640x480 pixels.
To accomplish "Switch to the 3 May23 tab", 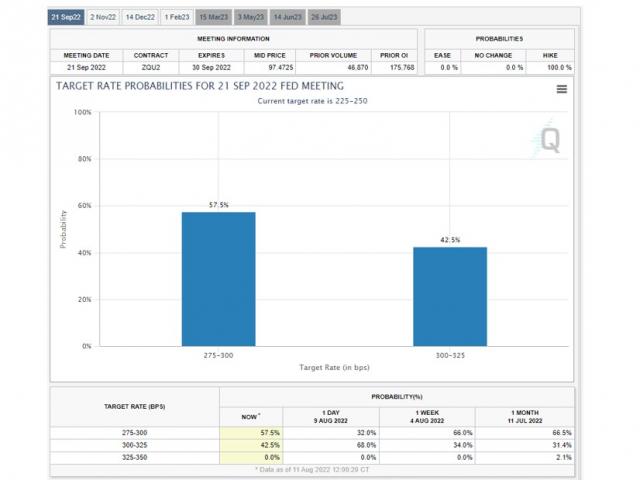I will pos(251,17).
